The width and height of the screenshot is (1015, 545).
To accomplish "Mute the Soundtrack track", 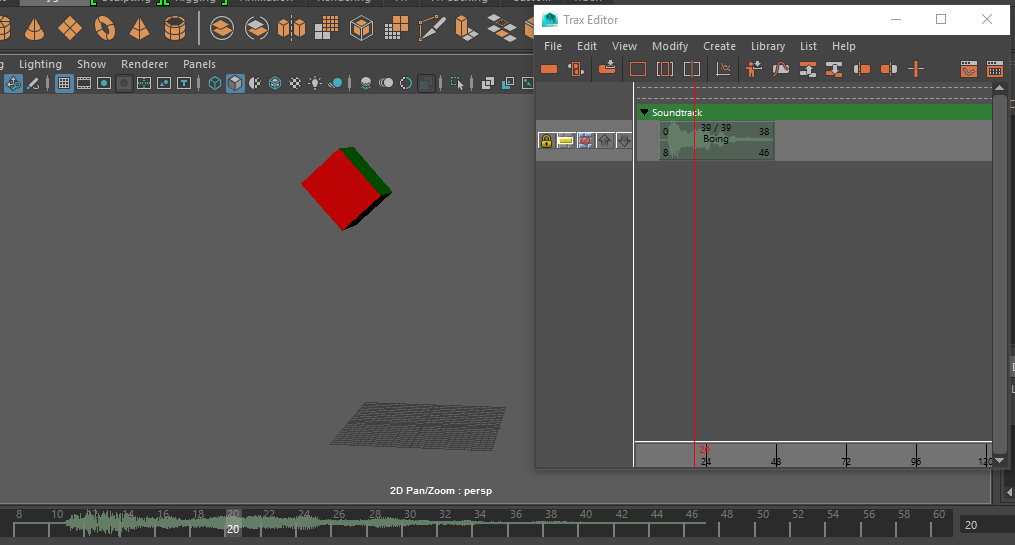I will [585, 140].
